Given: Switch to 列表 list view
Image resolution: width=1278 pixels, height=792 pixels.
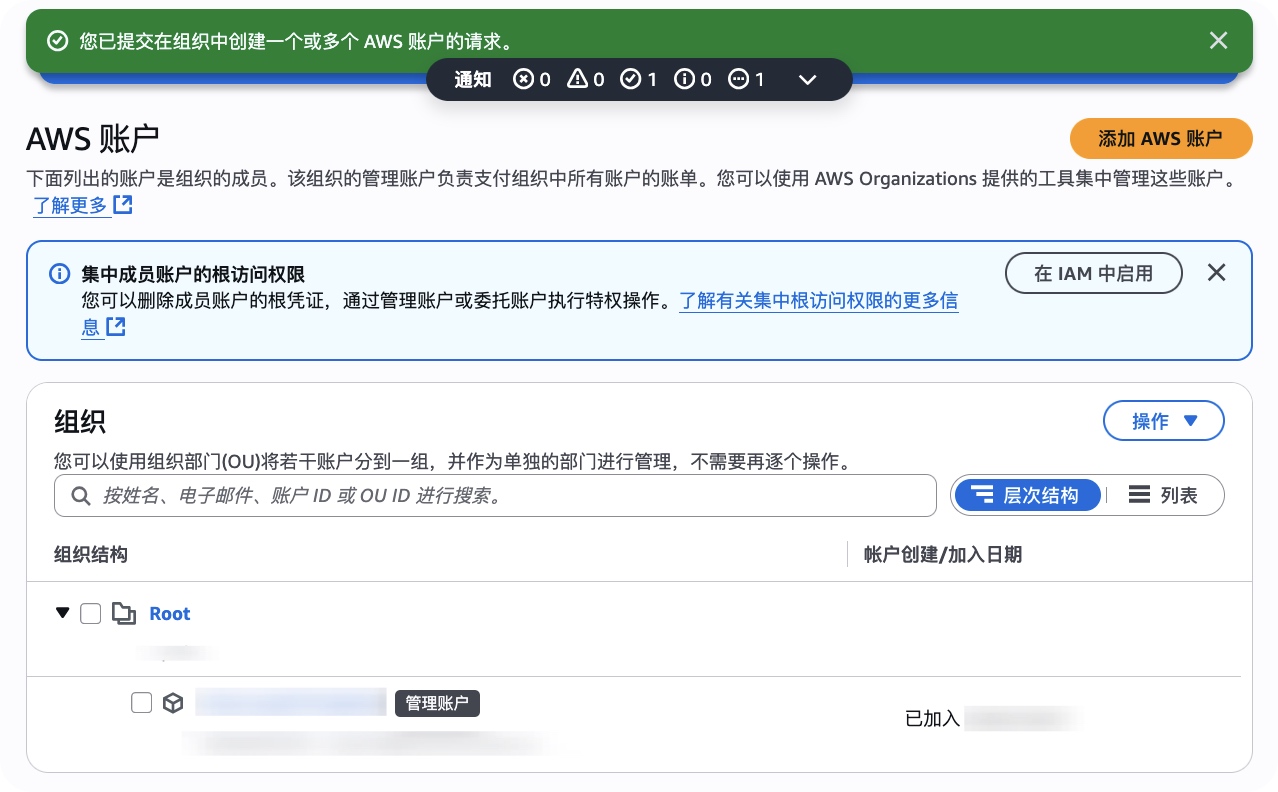Looking at the screenshot, I should [1163, 495].
